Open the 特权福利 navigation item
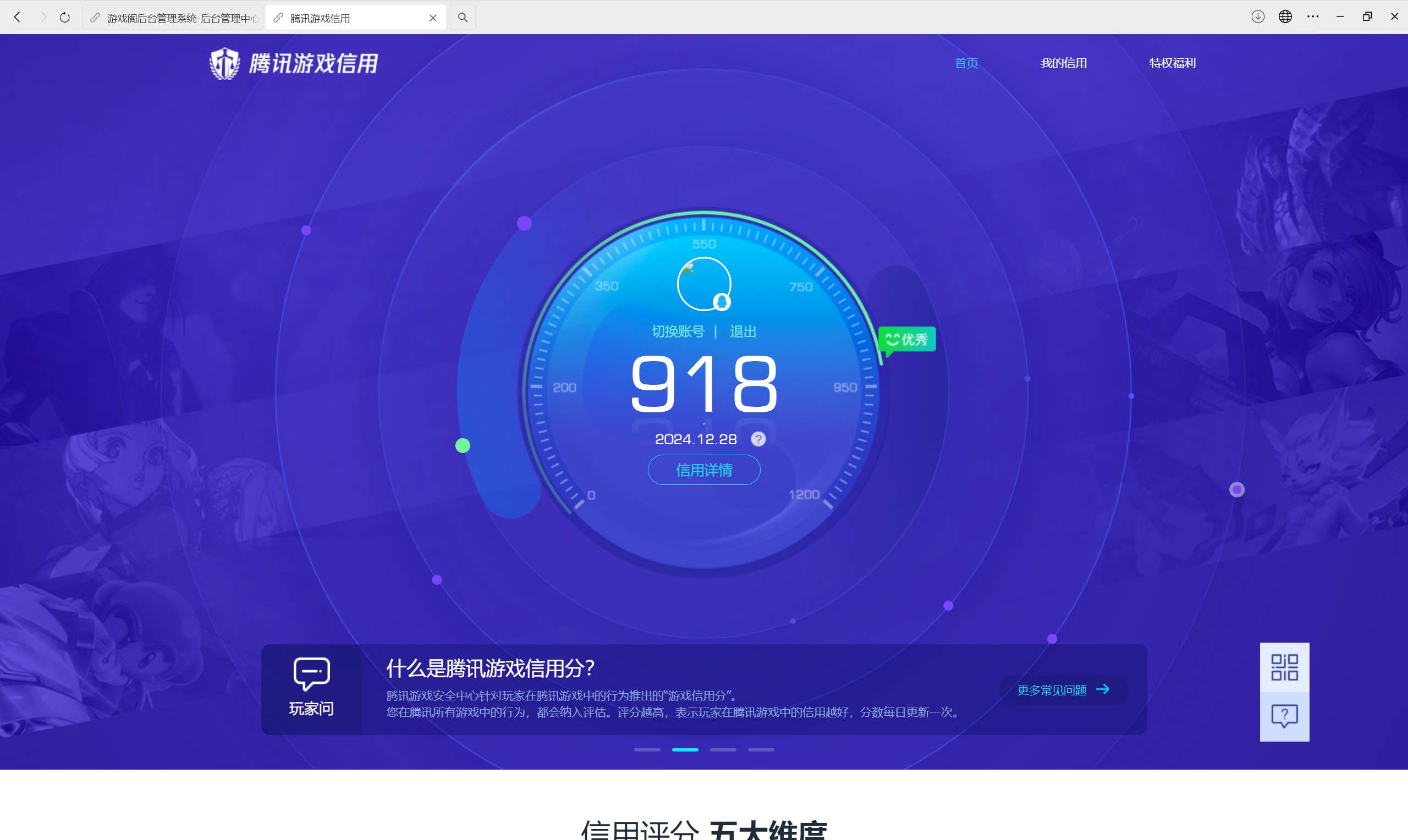Screen dimensions: 1408x840 click(x=1172, y=63)
